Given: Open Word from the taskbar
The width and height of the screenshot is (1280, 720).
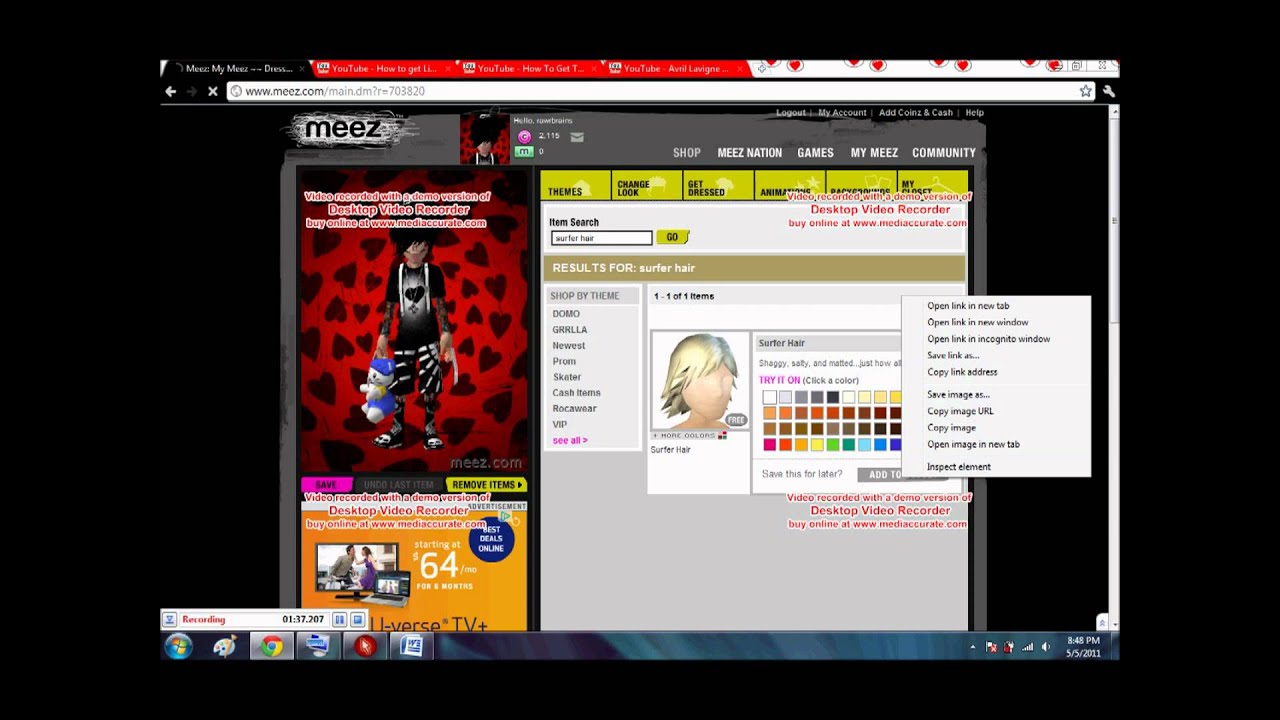Looking at the screenshot, I should (x=411, y=647).
